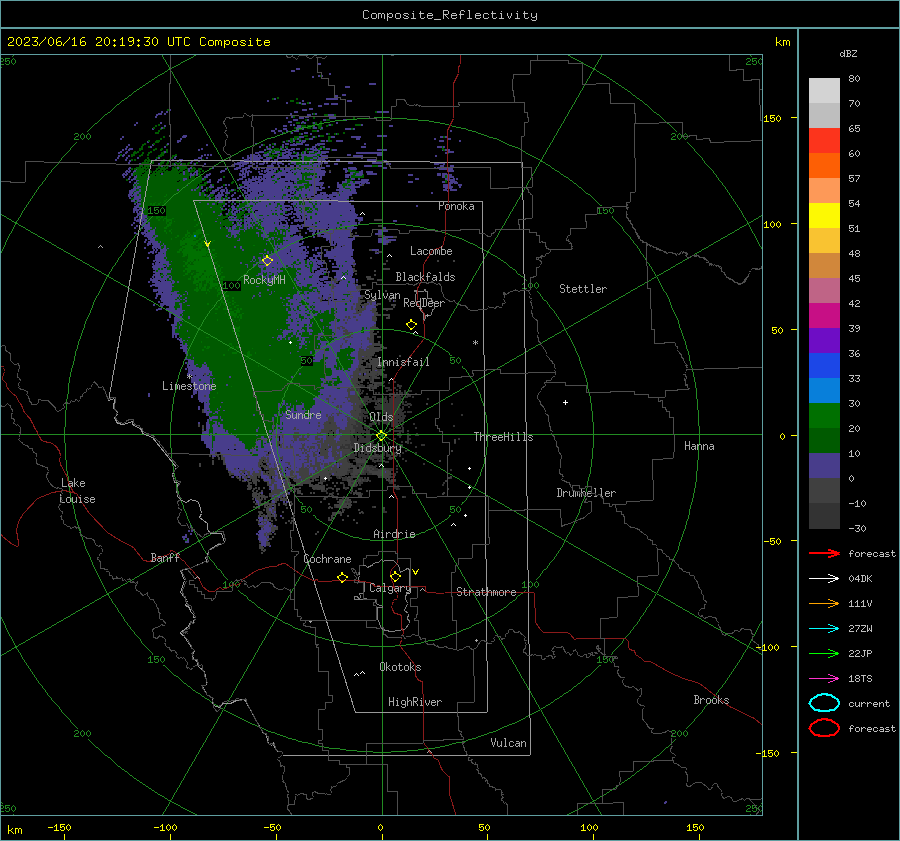The height and width of the screenshot is (841, 900).
Task: Select the 20 dBZ green color swatch
Action: (824, 416)
